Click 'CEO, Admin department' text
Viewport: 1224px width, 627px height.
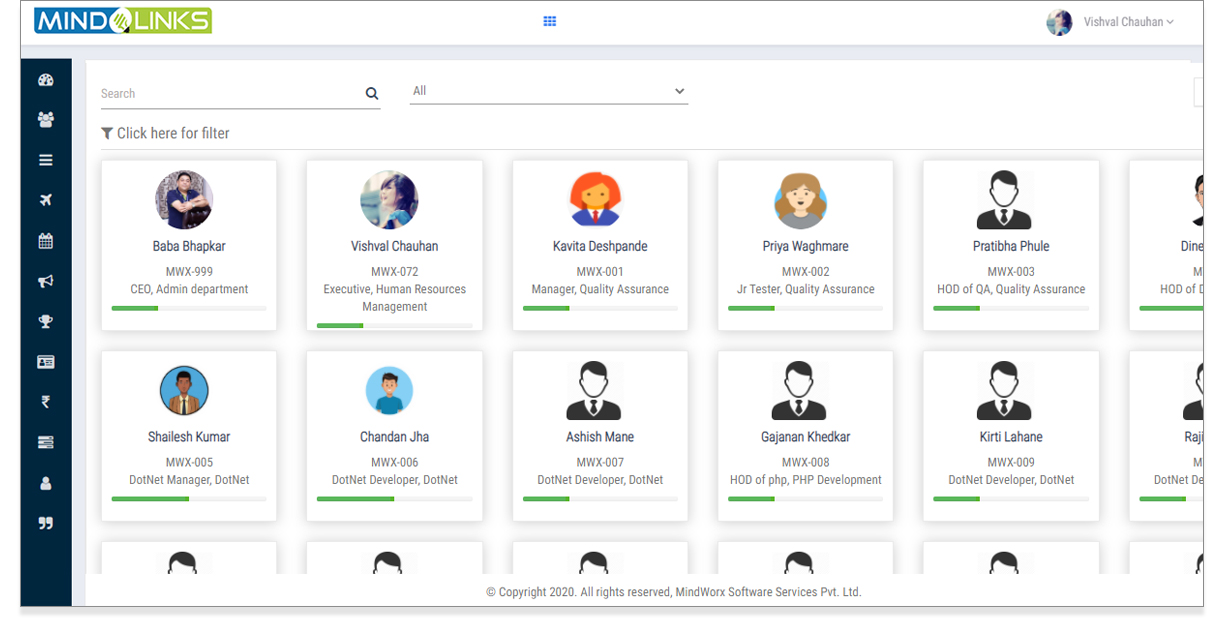189,290
